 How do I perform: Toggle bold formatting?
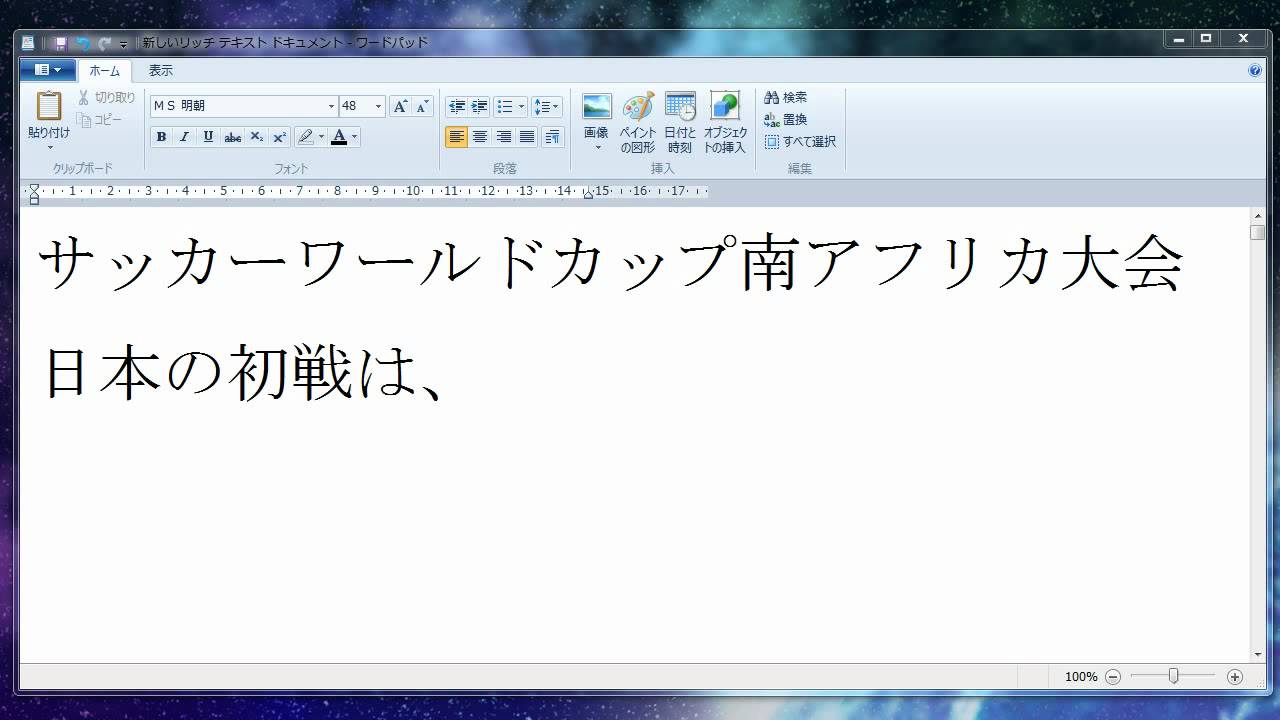[x=161, y=137]
